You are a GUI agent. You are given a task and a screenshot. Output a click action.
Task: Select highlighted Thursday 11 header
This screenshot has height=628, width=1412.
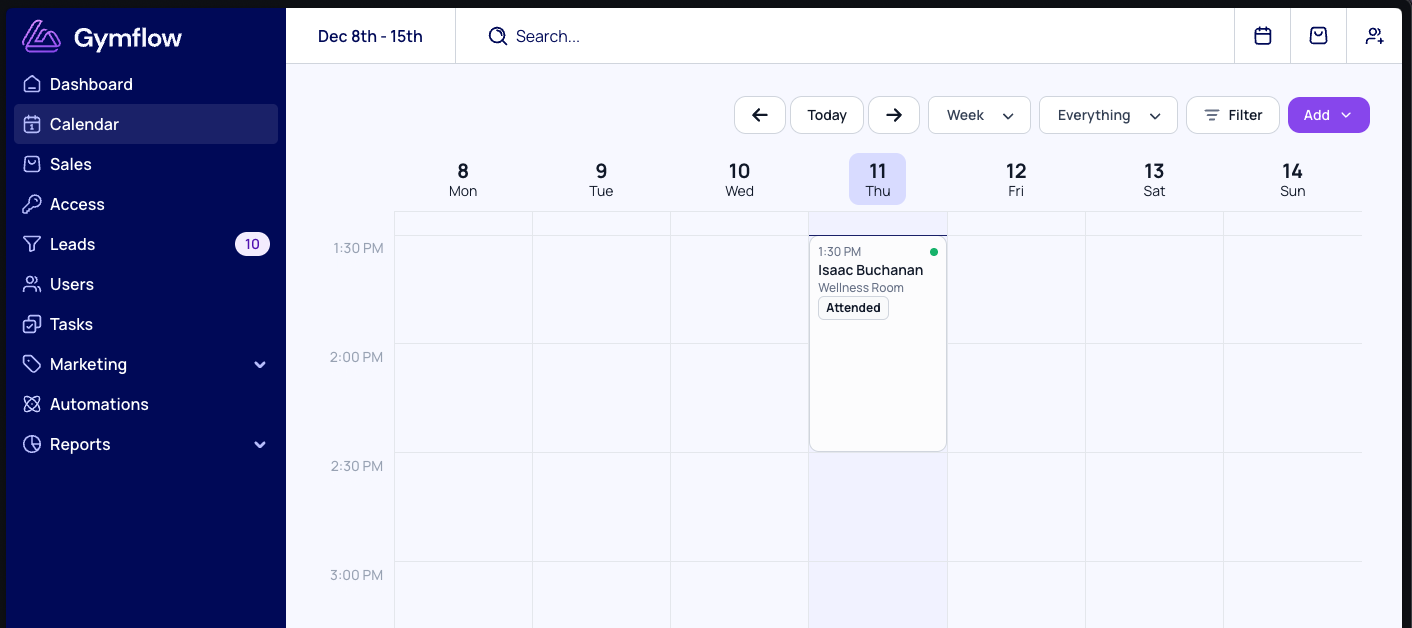(x=878, y=179)
